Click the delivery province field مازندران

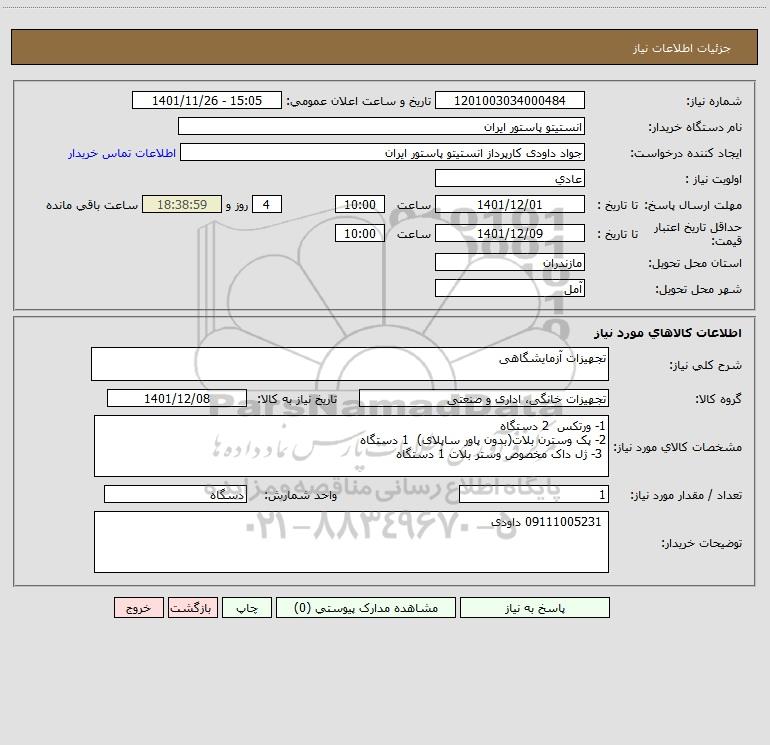point(510,262)
